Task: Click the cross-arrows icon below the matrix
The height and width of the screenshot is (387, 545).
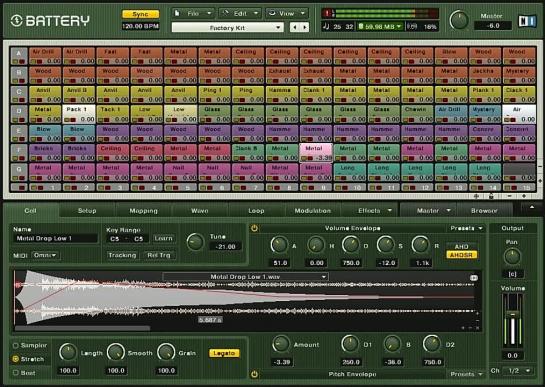Action: point(476,196)
